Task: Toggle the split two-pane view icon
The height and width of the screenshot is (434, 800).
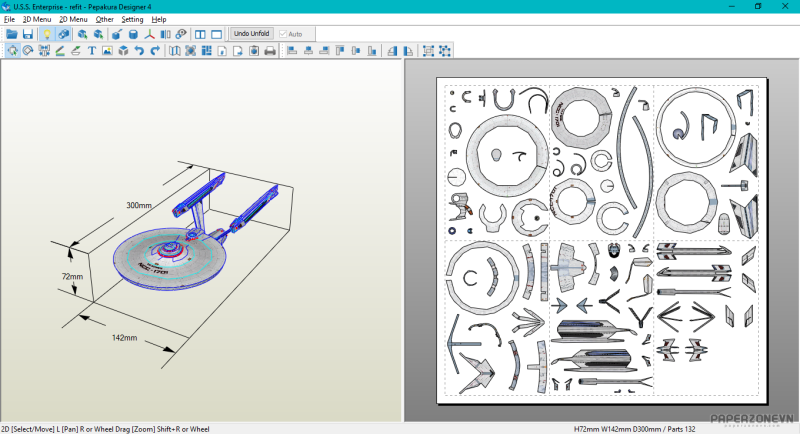Action: coord(200,34)
